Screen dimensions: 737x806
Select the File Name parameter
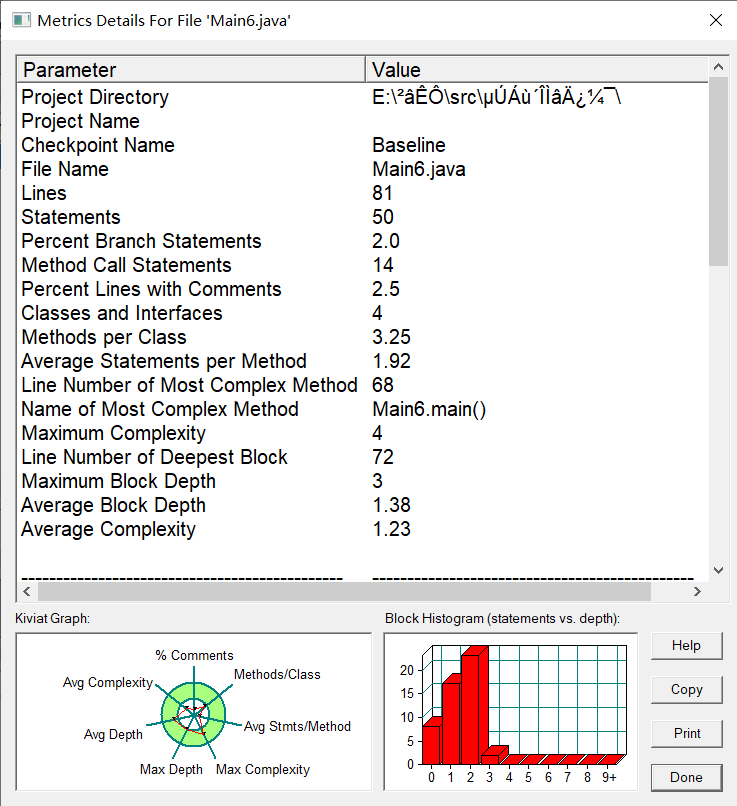[65, 169]
